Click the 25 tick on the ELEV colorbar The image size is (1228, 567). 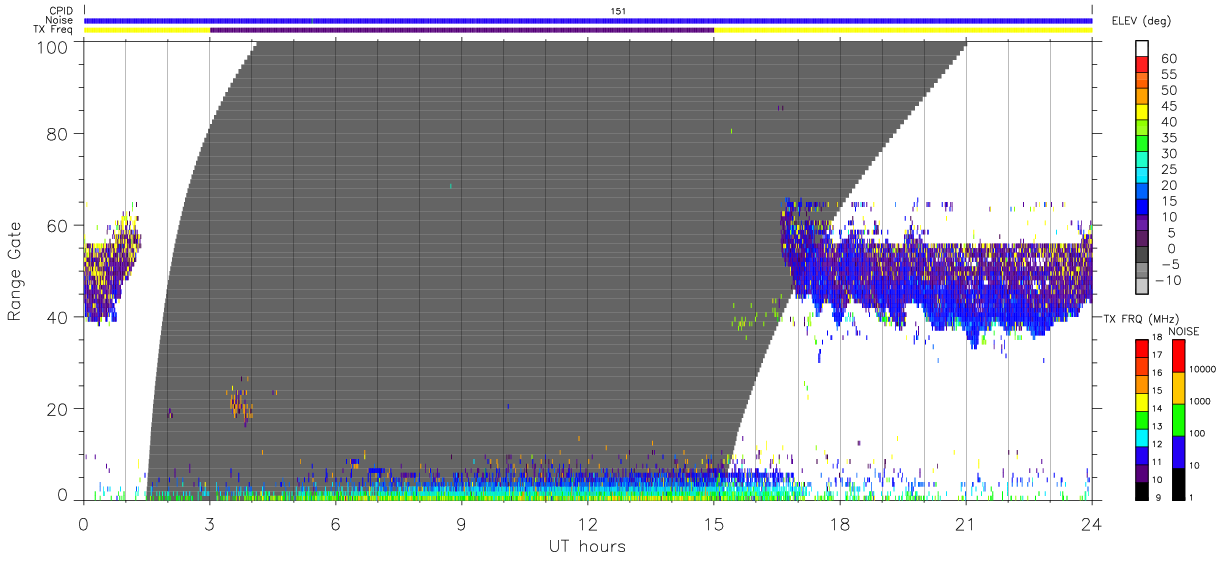pos(1167,170)
